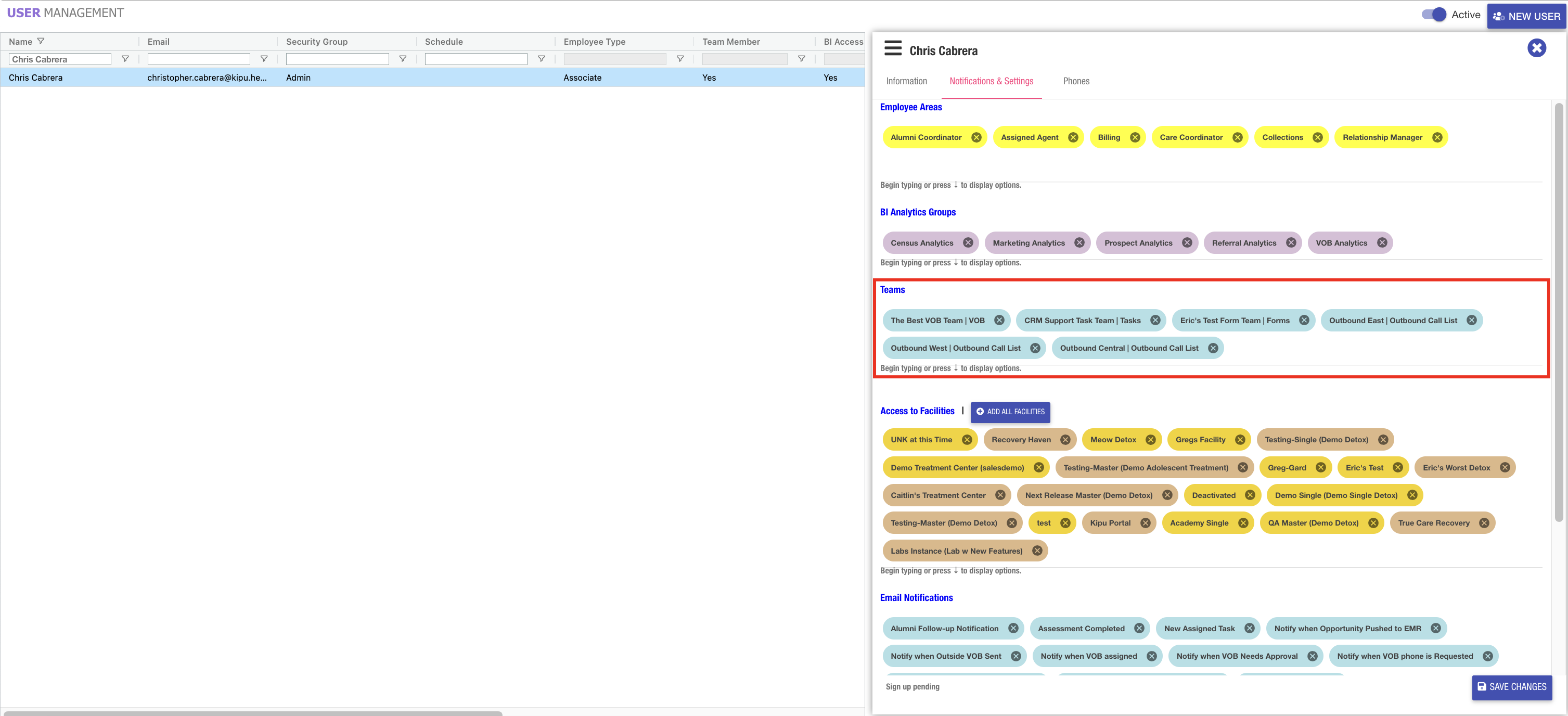Remove The Best VOB Team chip
This screenshot has height=716, width=1568.
tap(999, 320)
